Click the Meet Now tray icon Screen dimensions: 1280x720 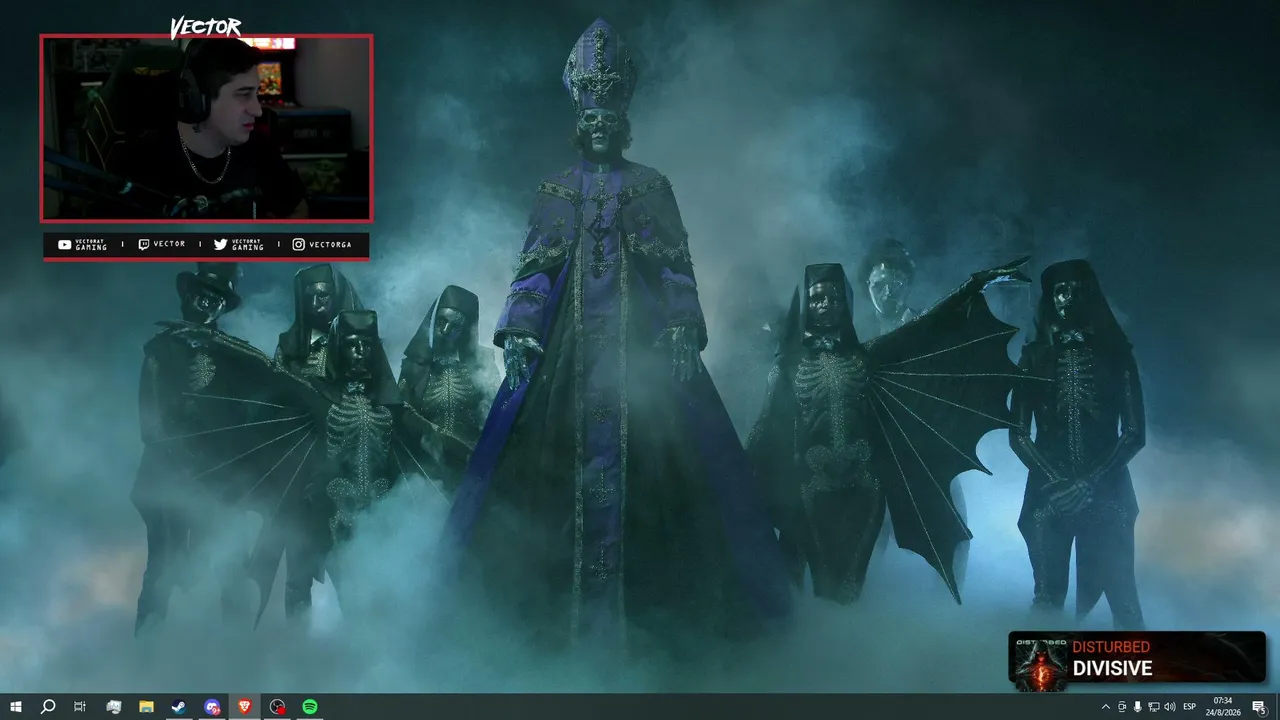click(x=1122, y=707)
